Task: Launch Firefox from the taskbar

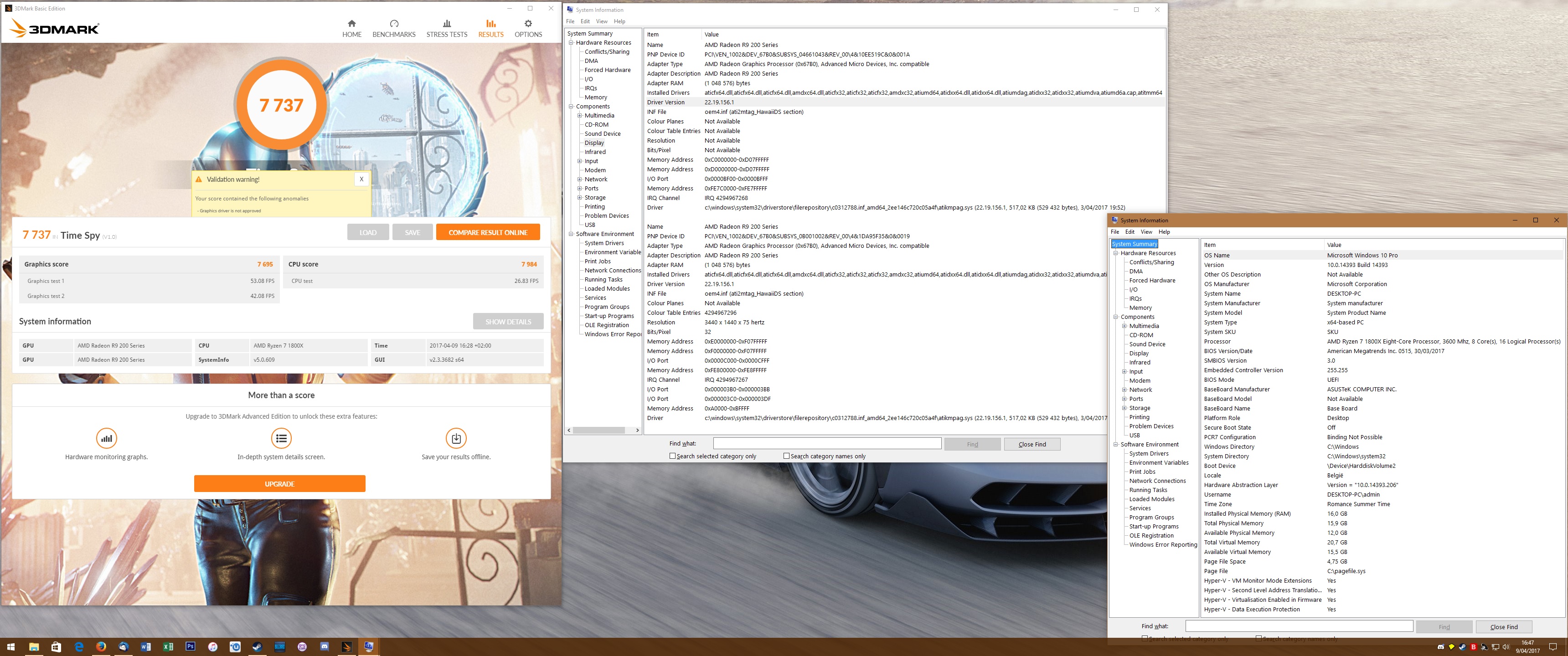Action: coord(101,647)
